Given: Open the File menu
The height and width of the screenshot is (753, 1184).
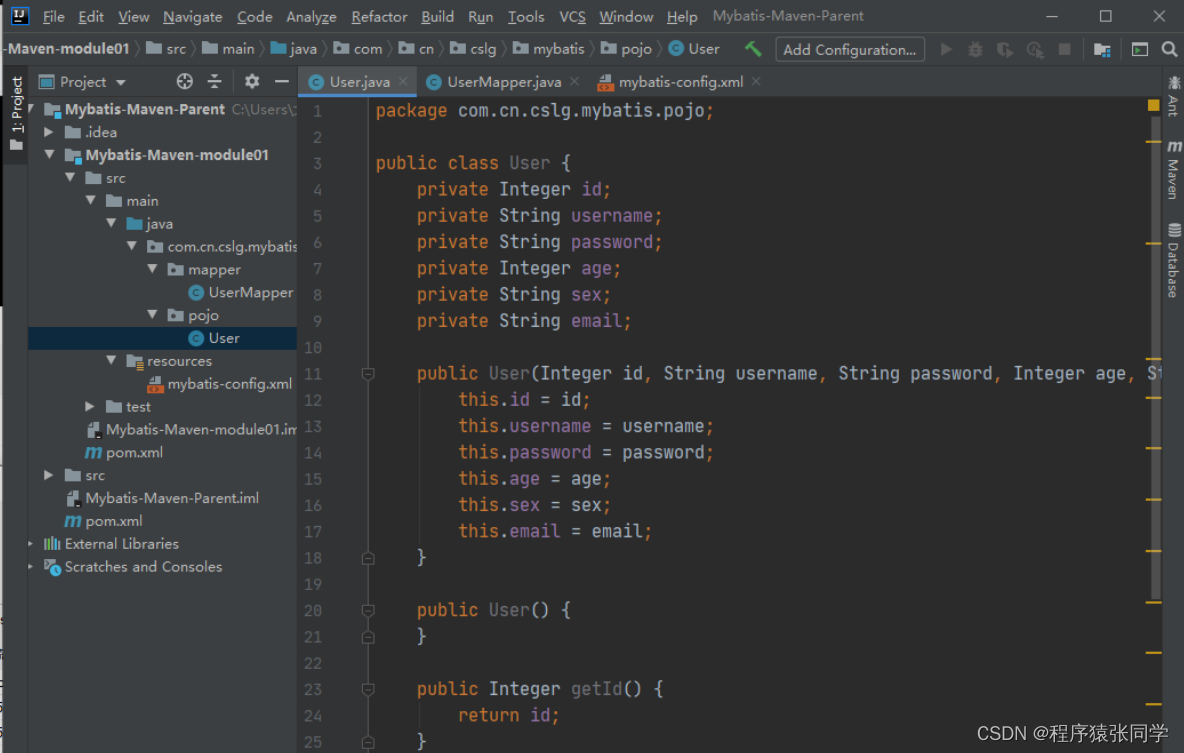Looking at the screenshot, I should pyautogui.click(x=53, y=17).
